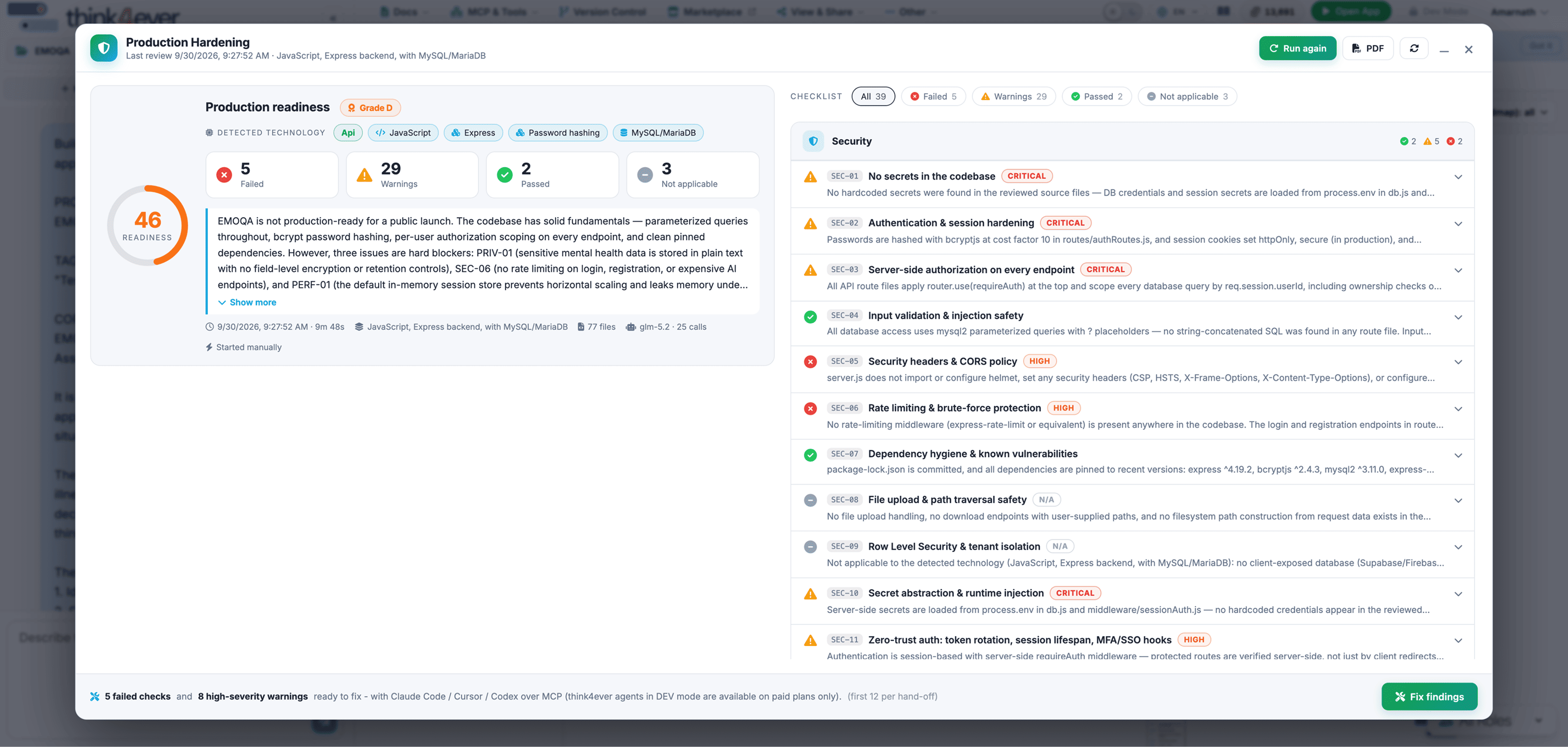Screen dimensions: 1568x747
Task: Expand the SEC-01 No secrets row chevron
Action: 1458,177
